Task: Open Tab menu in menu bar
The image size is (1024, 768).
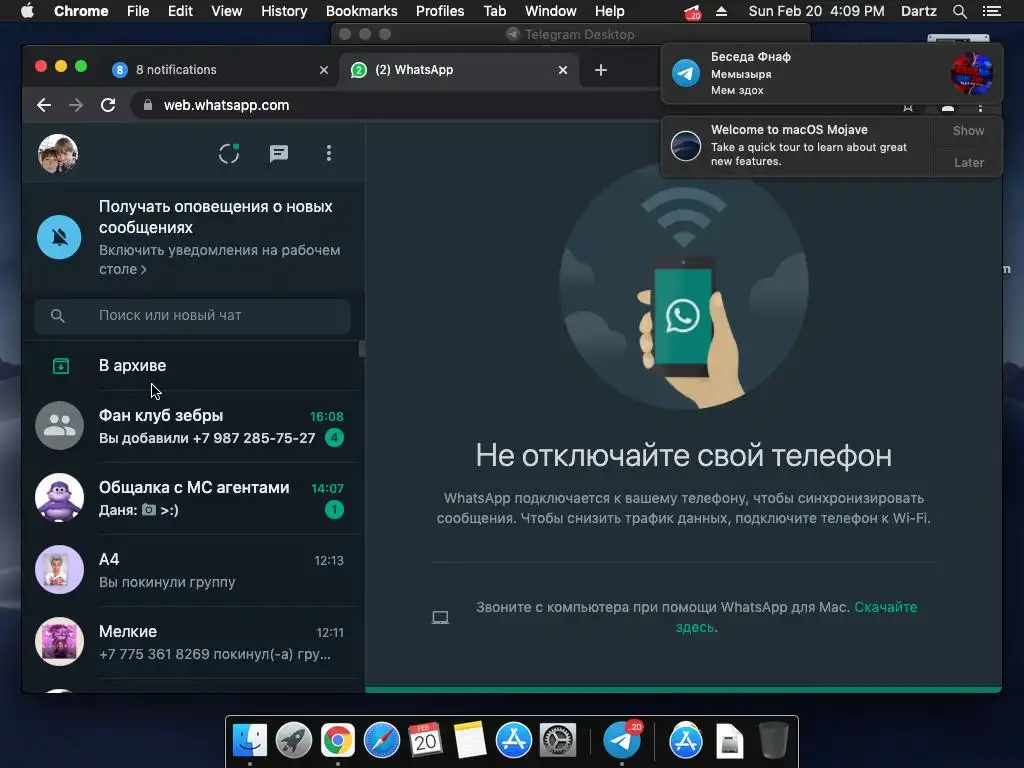Action: coord(495,11)
